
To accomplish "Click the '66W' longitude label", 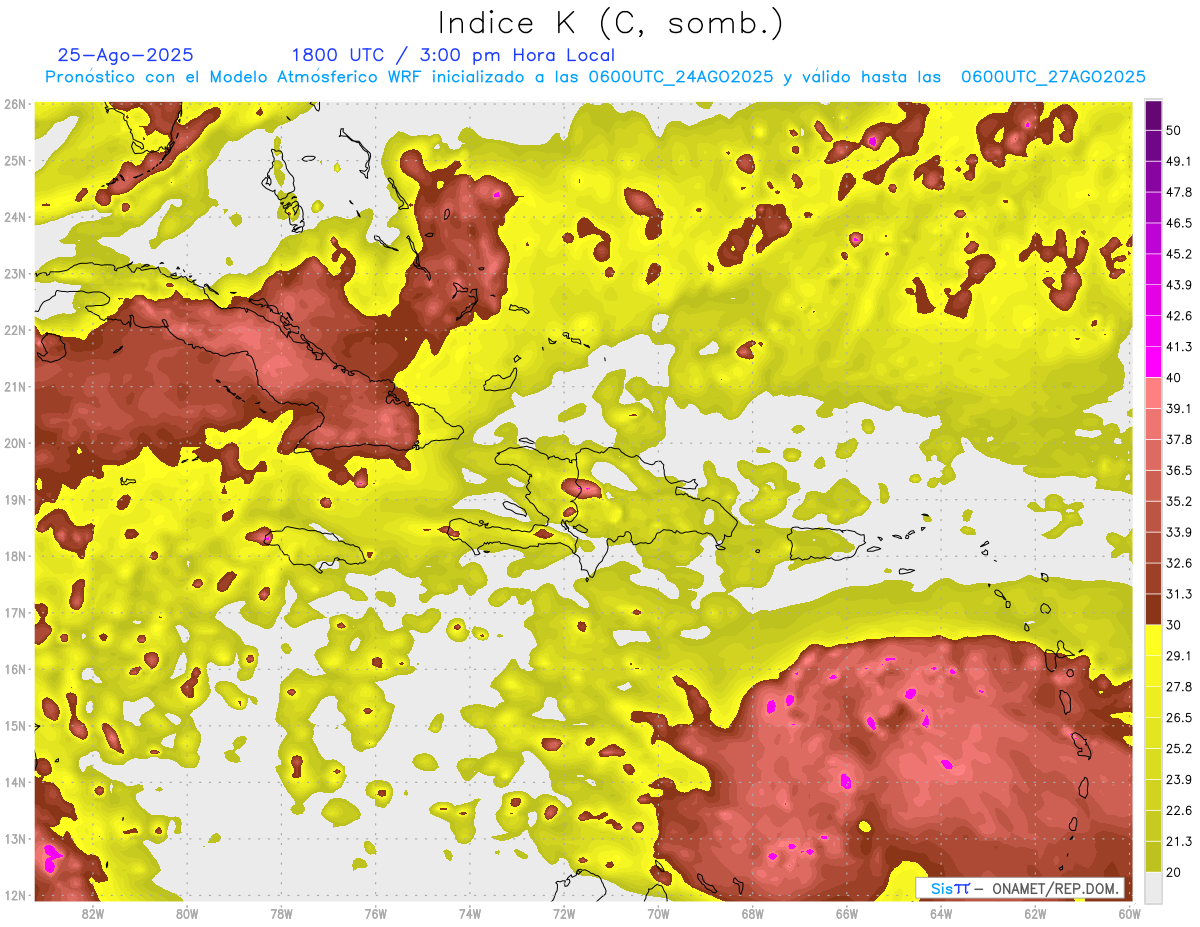I will click(847, 913).
